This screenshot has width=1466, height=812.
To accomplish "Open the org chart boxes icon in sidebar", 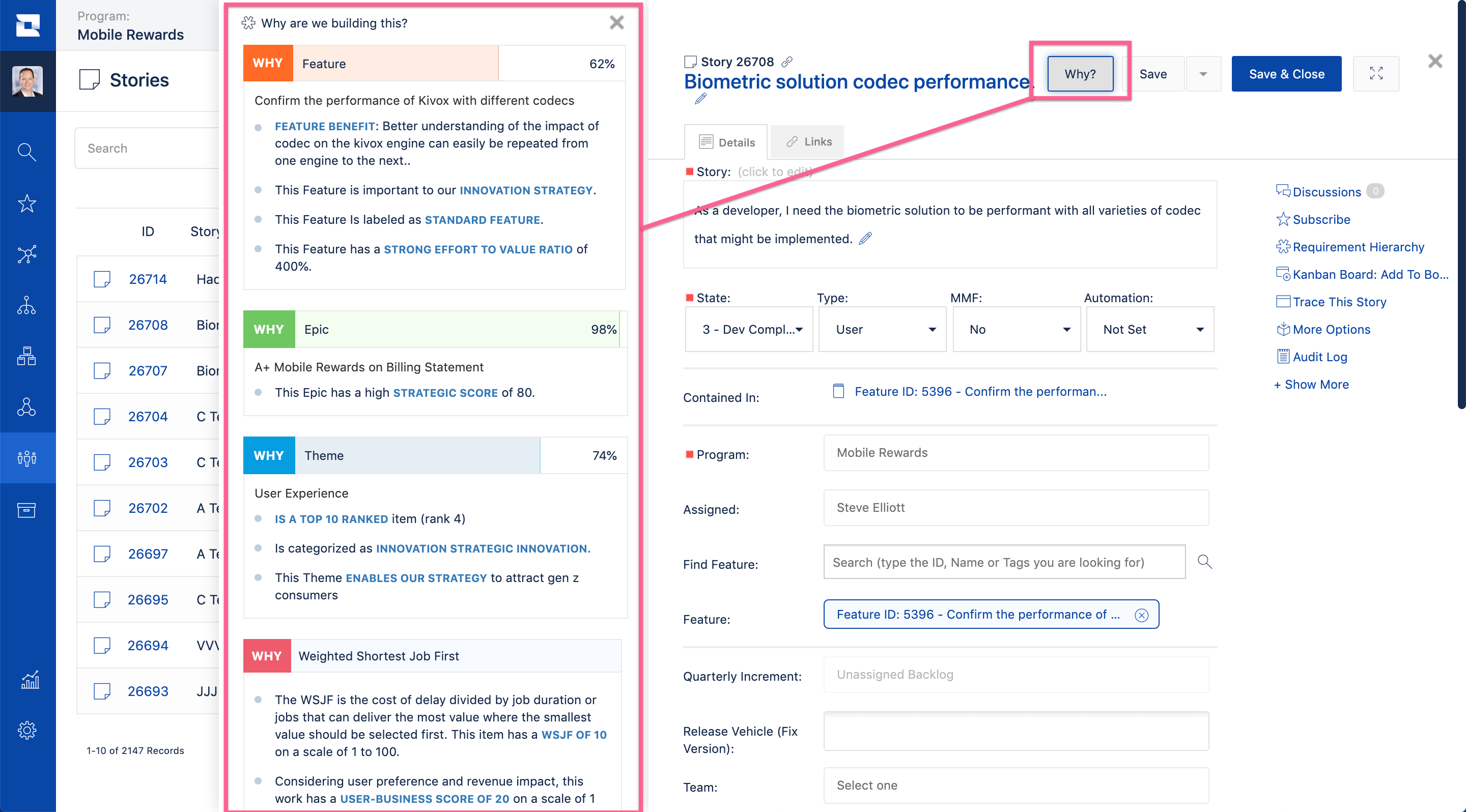I will point(27,356).
